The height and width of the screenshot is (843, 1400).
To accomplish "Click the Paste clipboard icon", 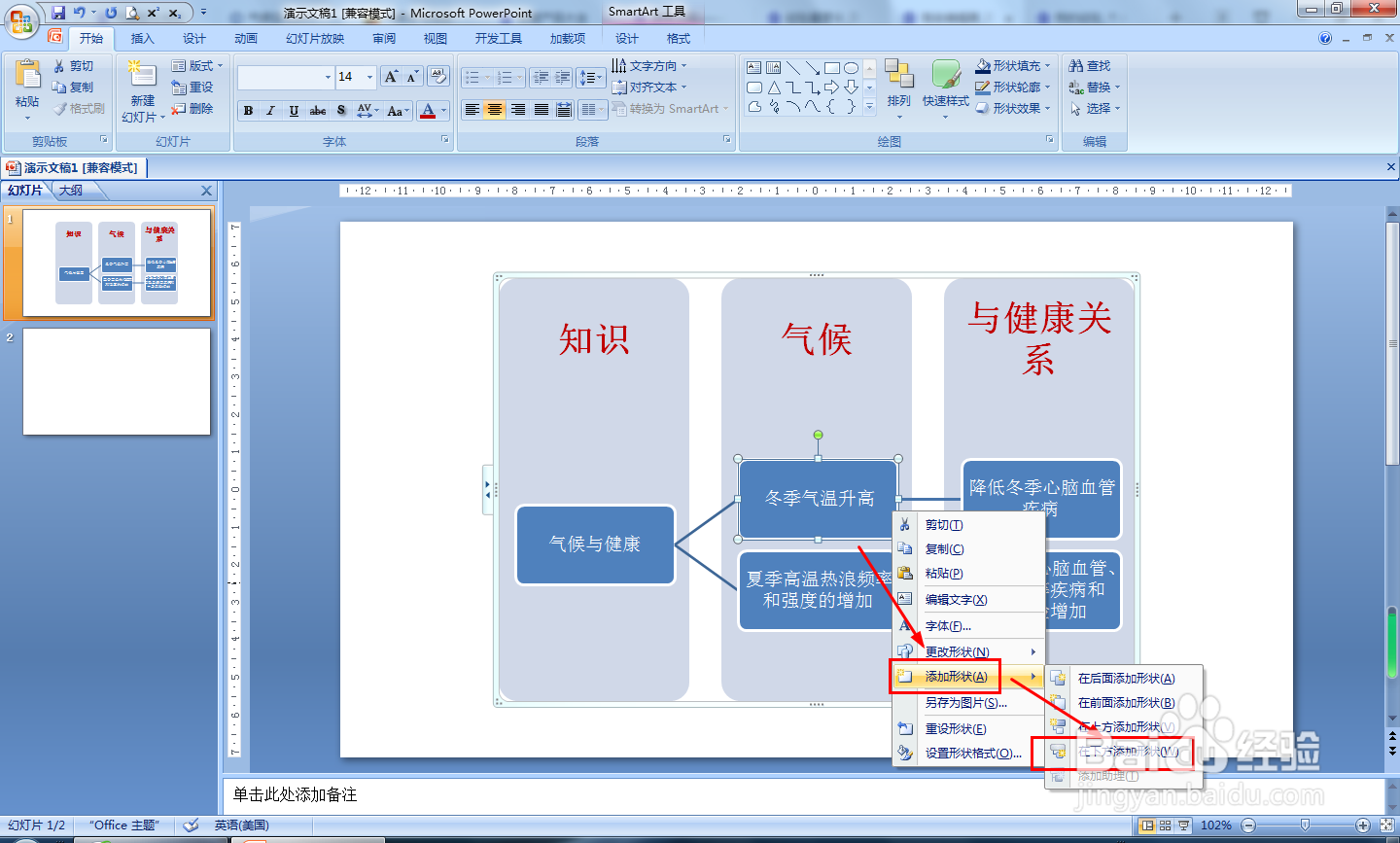I will click(x=27, y=74).
